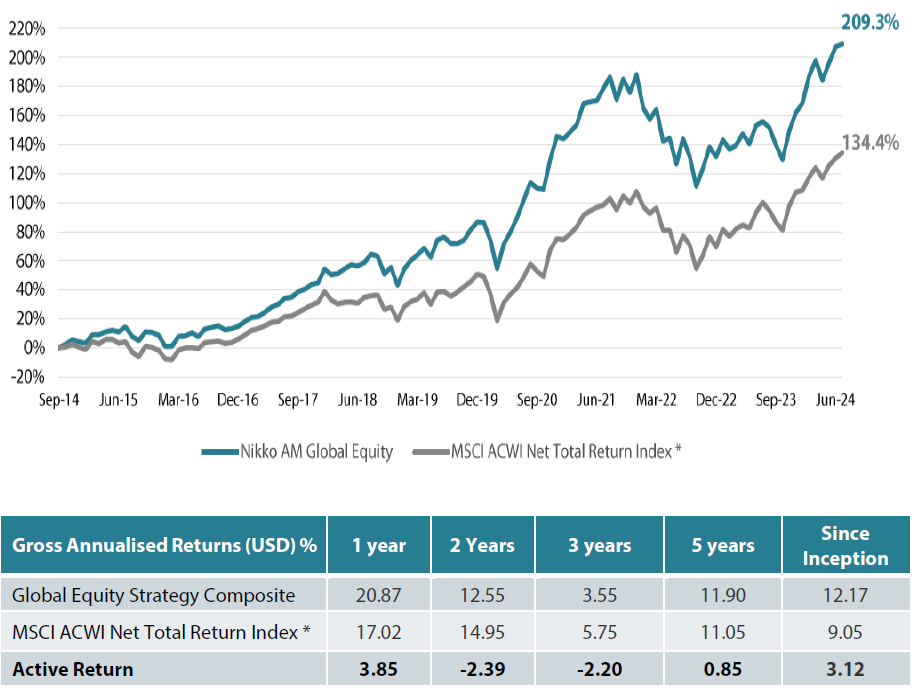Click the 12.17 table cell
The height and width of the screenshot is (690, 914).
846,595
